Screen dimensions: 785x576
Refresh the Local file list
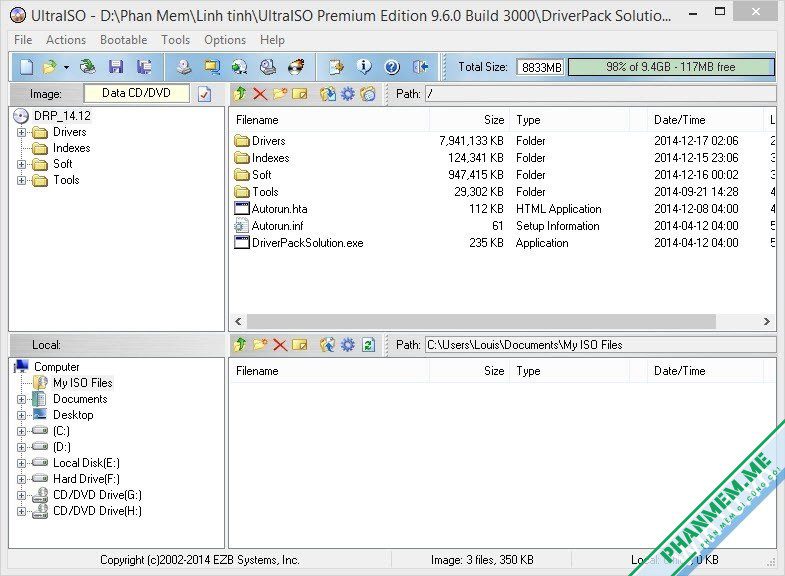tap(368, 345)
